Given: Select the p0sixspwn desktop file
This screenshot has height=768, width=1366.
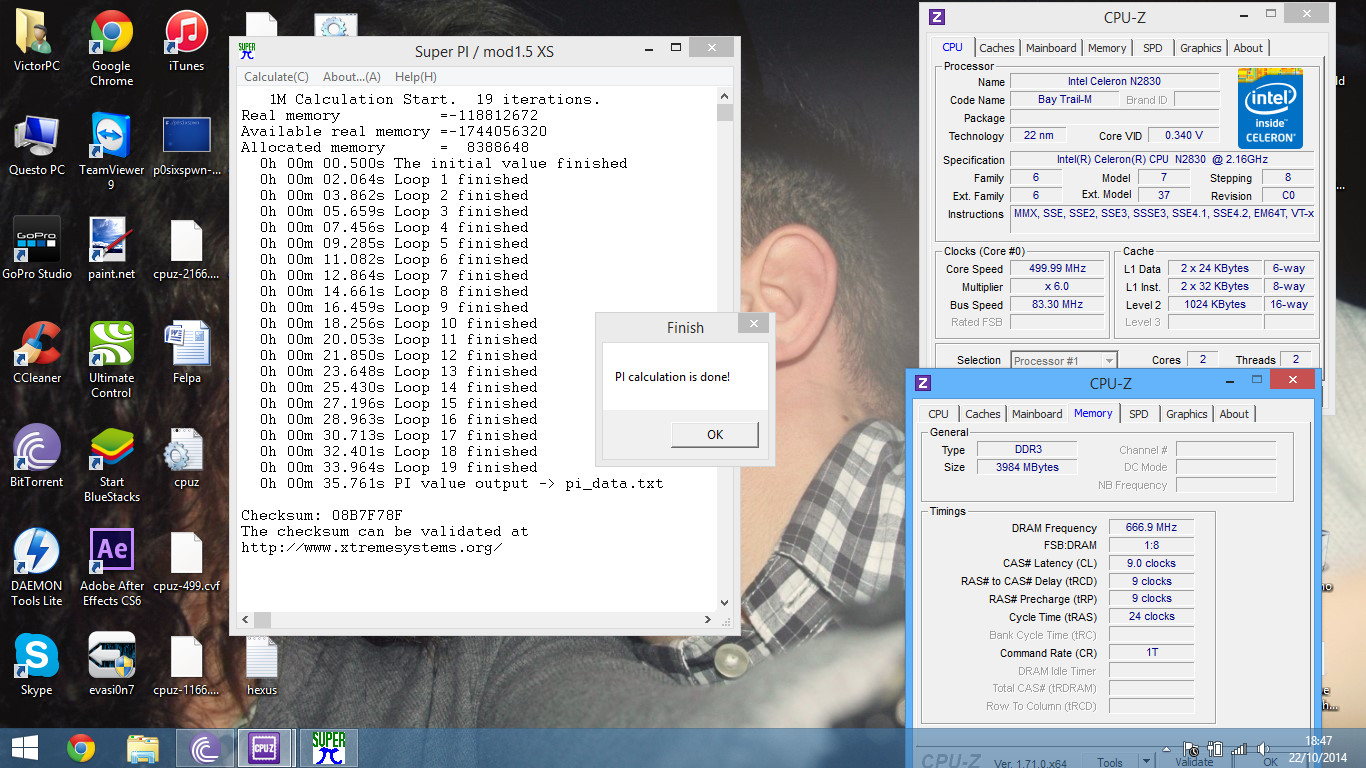Looking at the screenshot, I should click(186, 145).
